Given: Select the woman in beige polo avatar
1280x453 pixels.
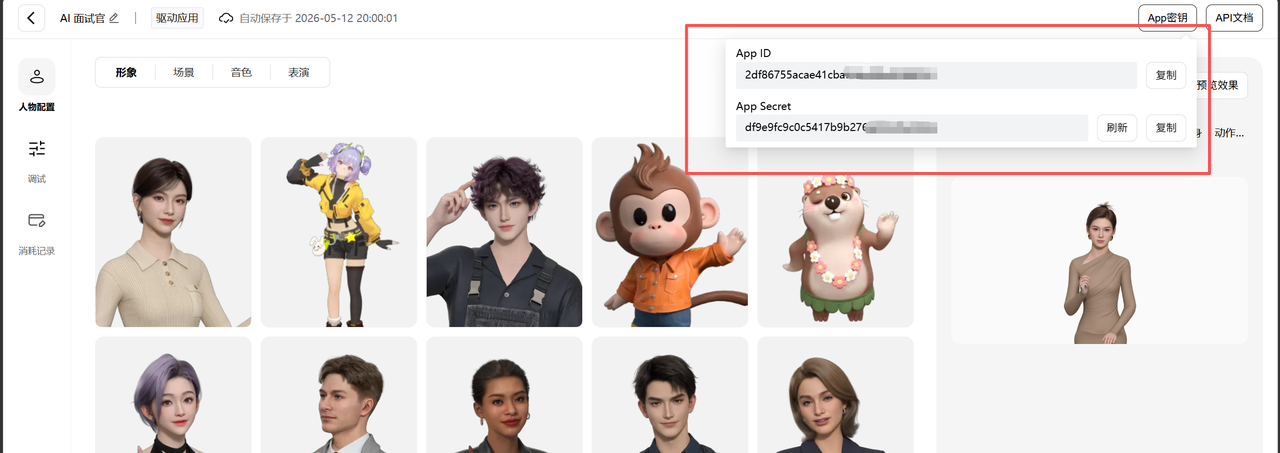Looking at the screenshot, I should 173,232.
